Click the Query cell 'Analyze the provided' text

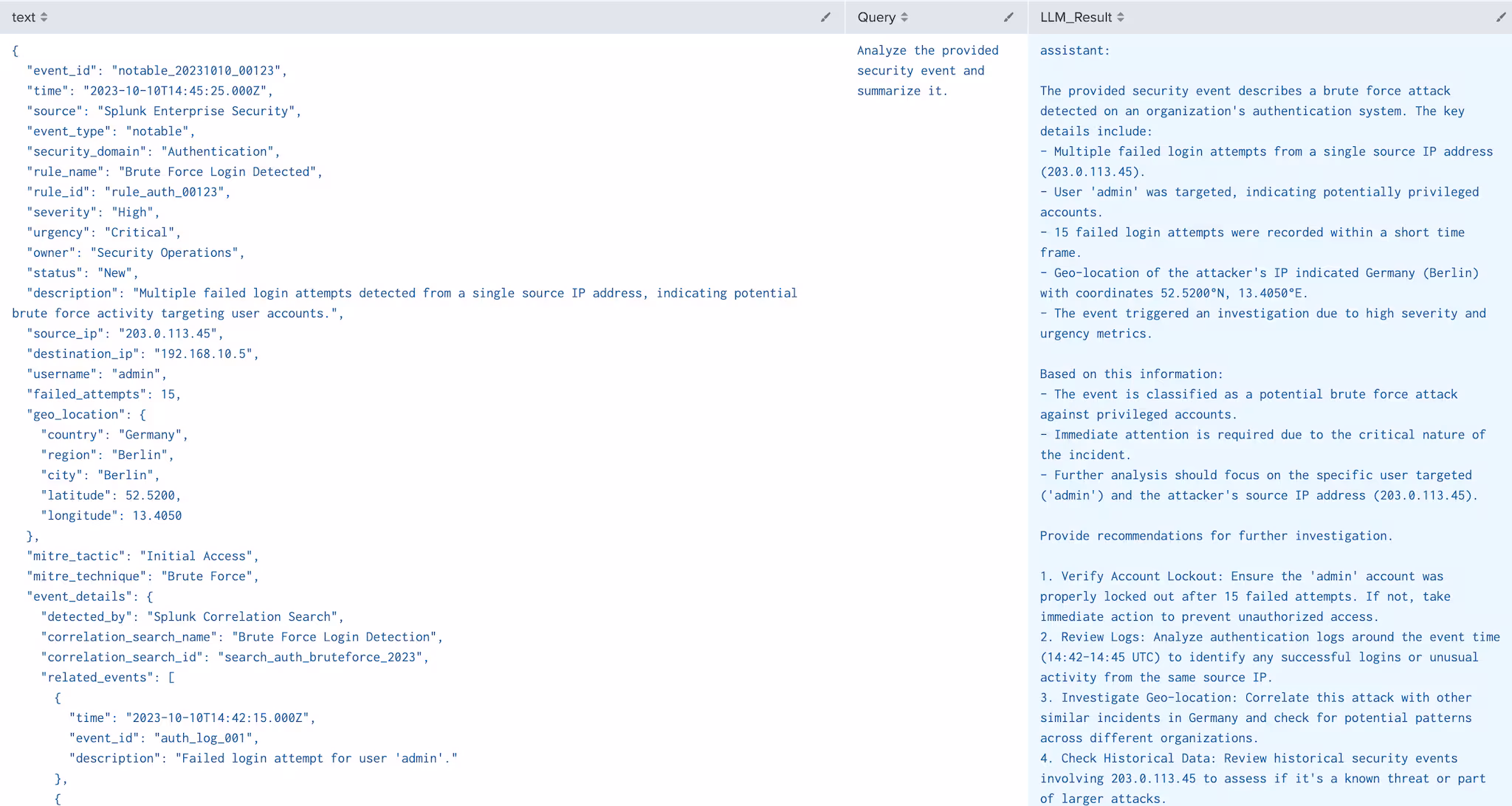pyautogui.click(x=927, y=50)
